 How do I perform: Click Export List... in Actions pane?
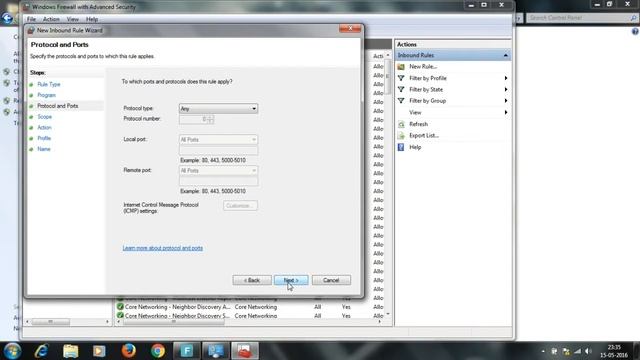pyautogui.click(x=424, y=136)
